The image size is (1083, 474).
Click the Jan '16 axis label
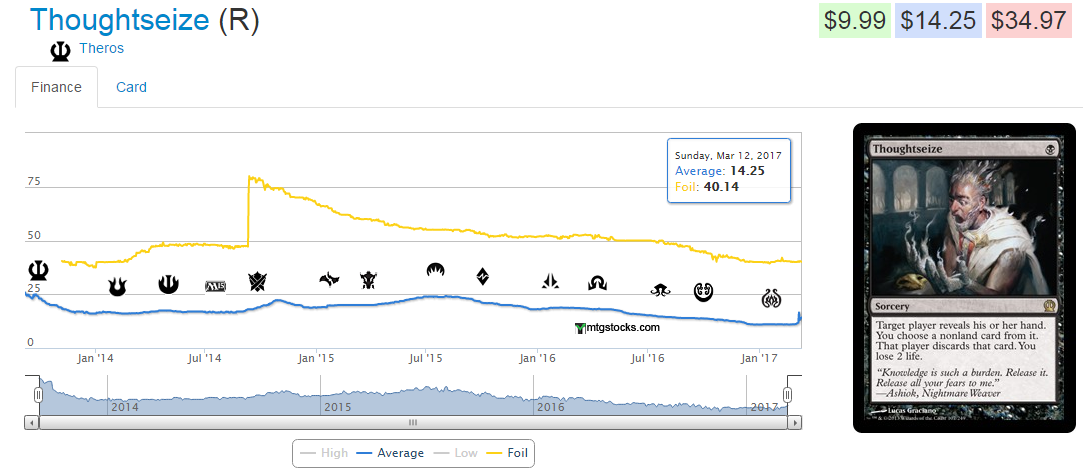pos(538,358)
